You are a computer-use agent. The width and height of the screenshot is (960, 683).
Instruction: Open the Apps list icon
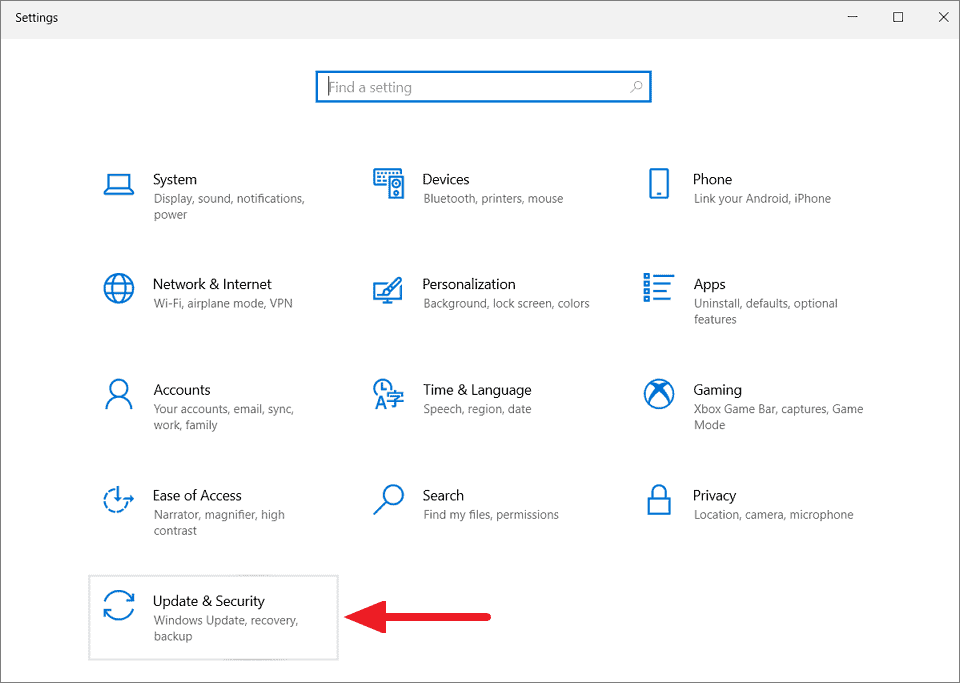(659, 288)
